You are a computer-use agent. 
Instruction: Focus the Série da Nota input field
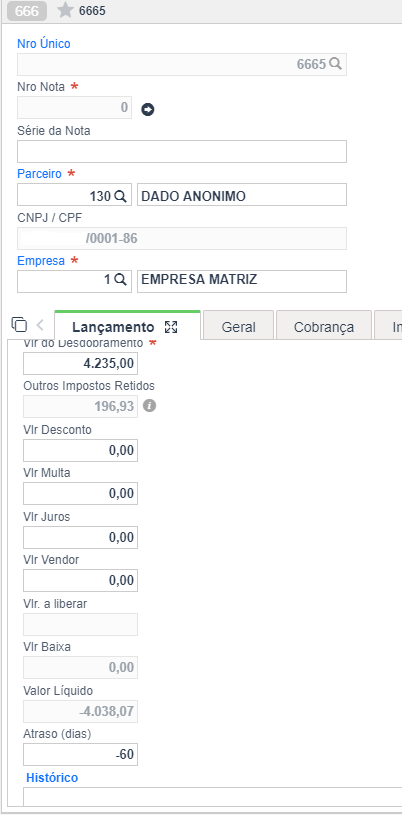[x=182, y=151]
